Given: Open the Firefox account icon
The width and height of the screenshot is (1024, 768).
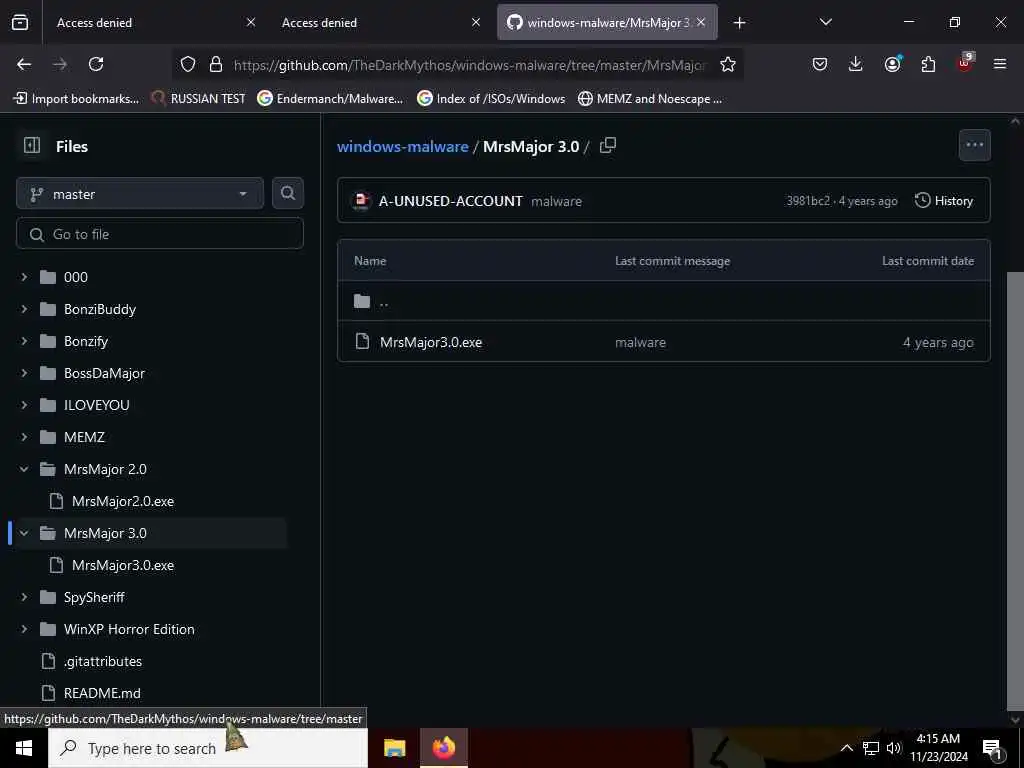Looking at the screenshot, I should (892, 64).
